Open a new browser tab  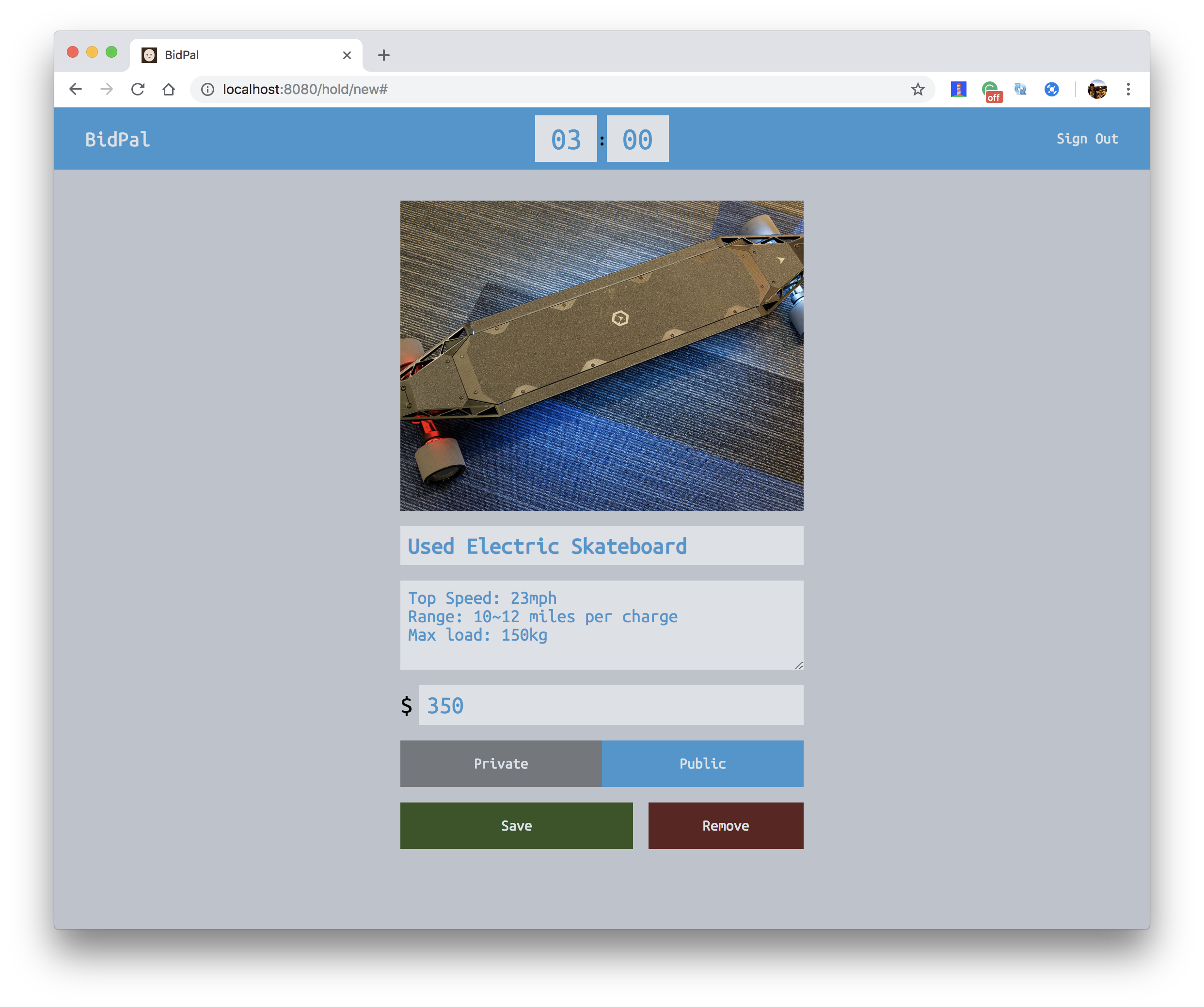pyautogui.click(x=383, y=55)
